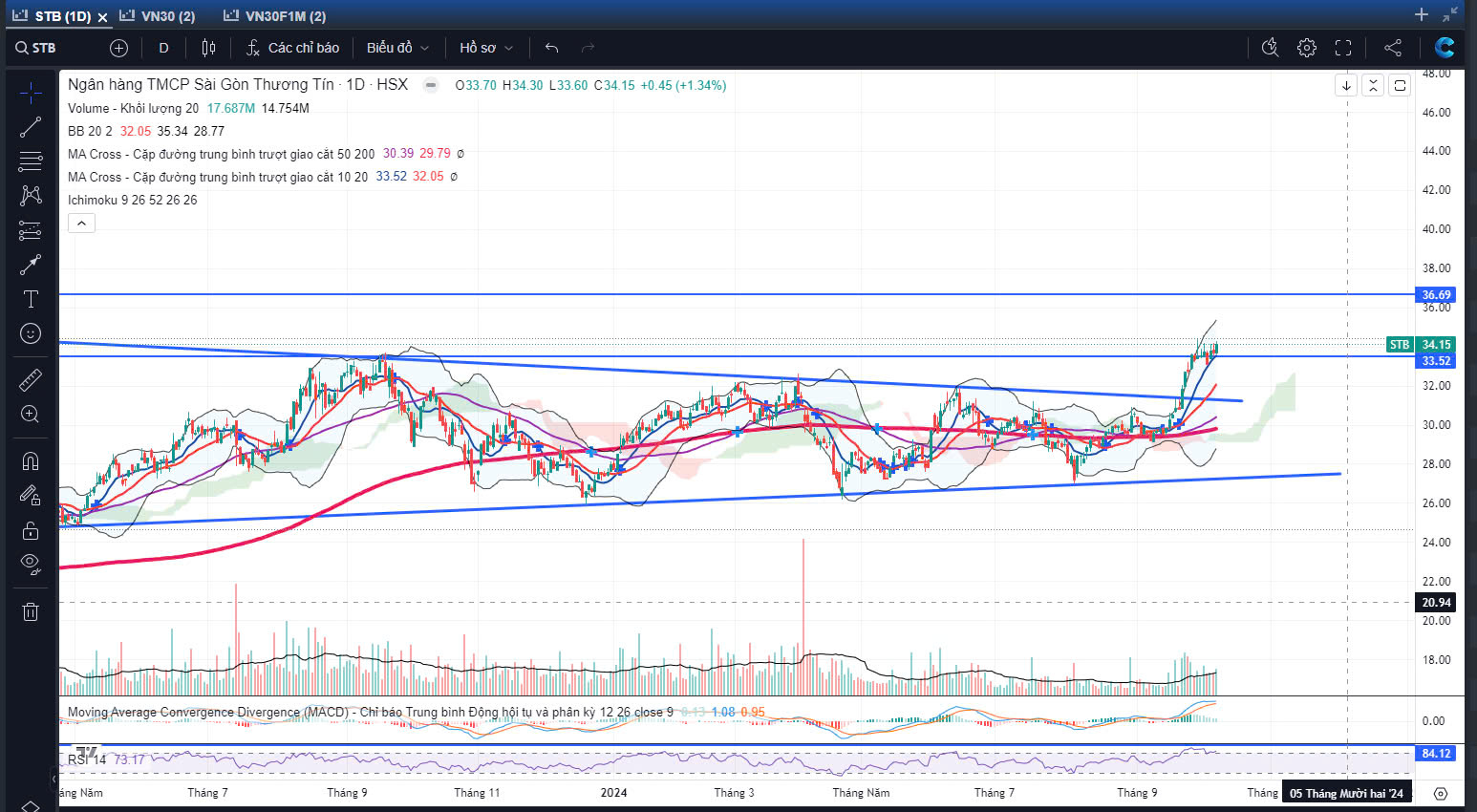Open the quick search icon
Viewport: 1477px width, 812px height.
1270,48
